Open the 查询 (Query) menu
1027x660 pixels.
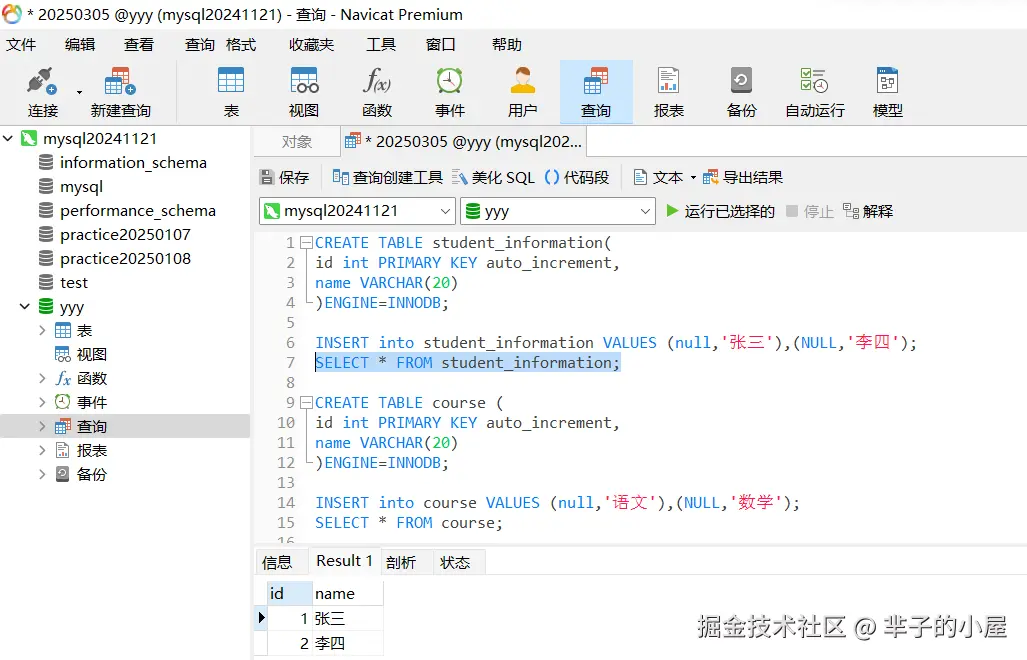click(200, 45)
